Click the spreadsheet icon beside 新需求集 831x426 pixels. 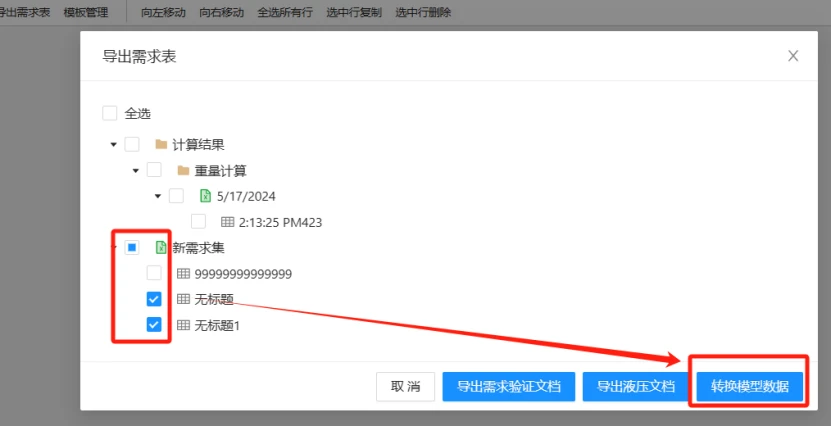click(161, 247)
